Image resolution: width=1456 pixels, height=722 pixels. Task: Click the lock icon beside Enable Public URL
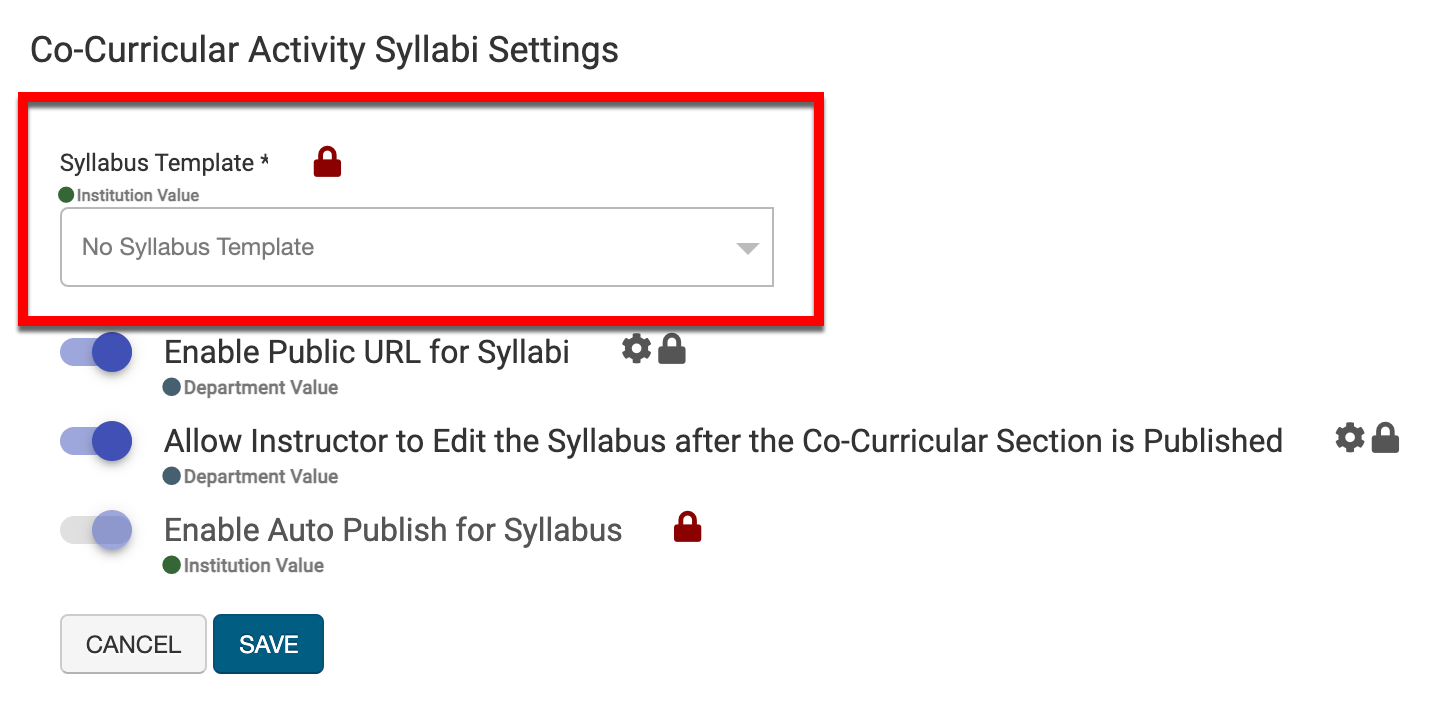tap(672, 349)
